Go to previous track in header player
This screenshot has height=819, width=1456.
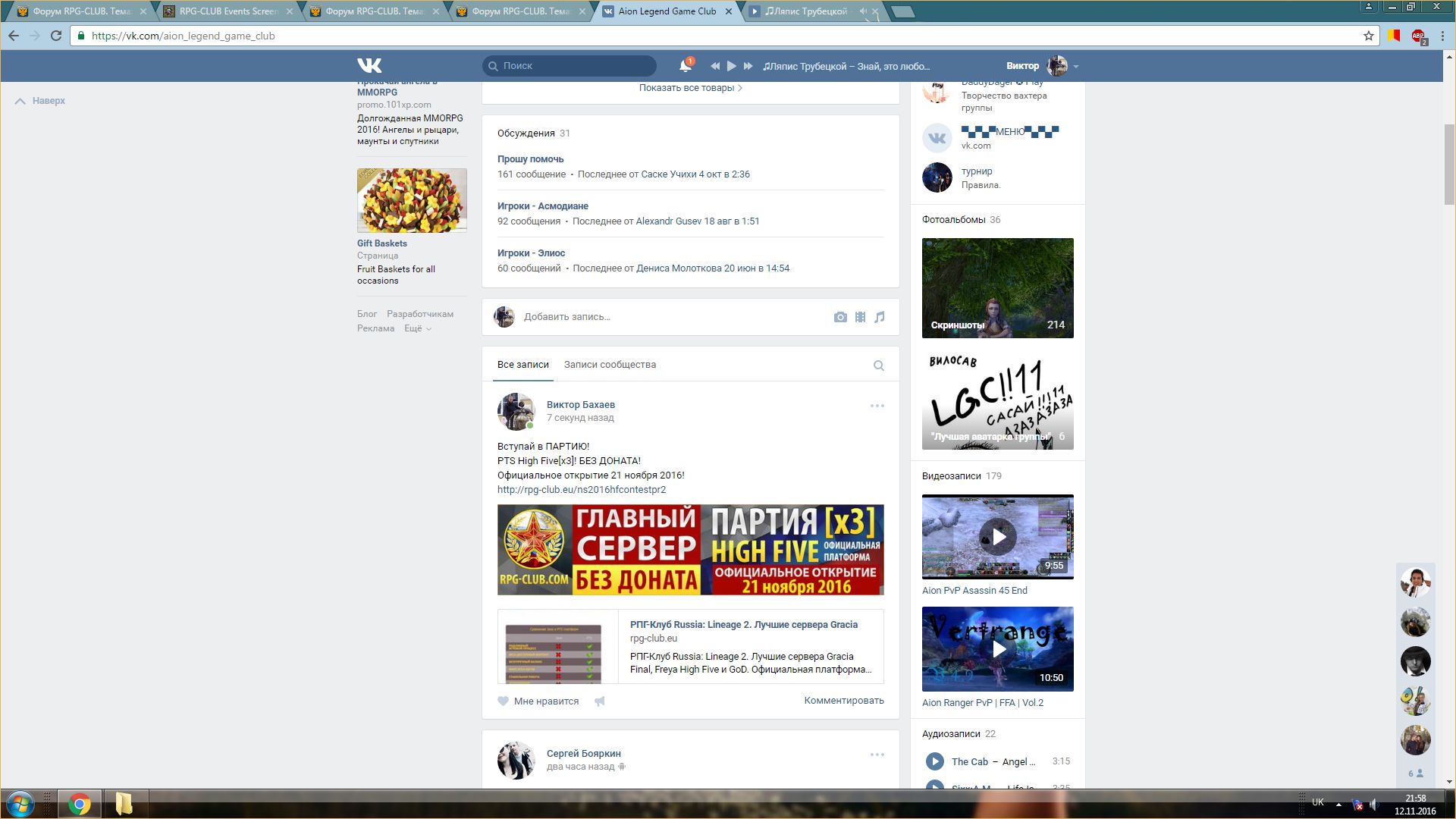[x=714, y=66]
